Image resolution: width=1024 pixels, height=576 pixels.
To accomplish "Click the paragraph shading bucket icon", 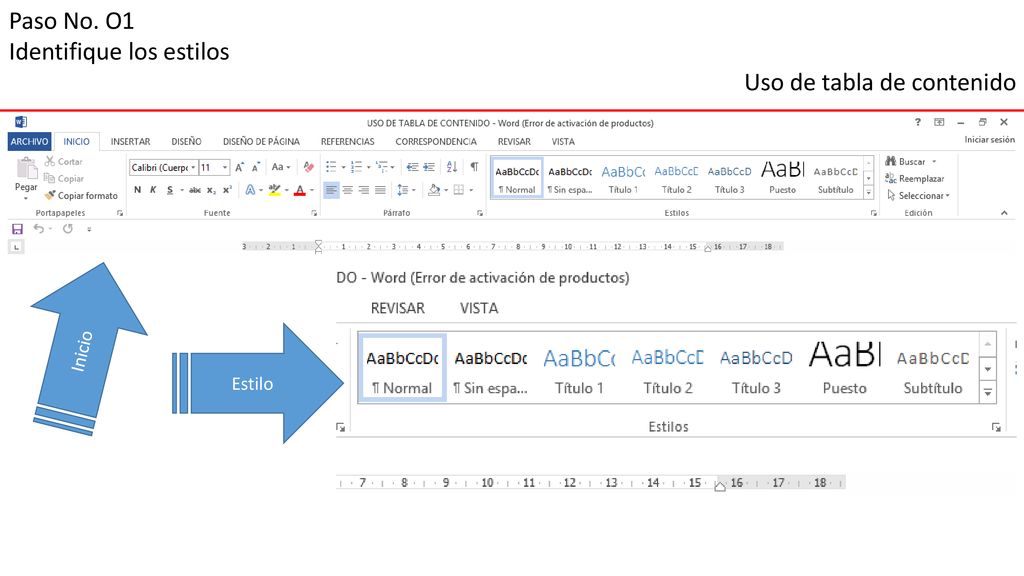I will click(434, 190).
